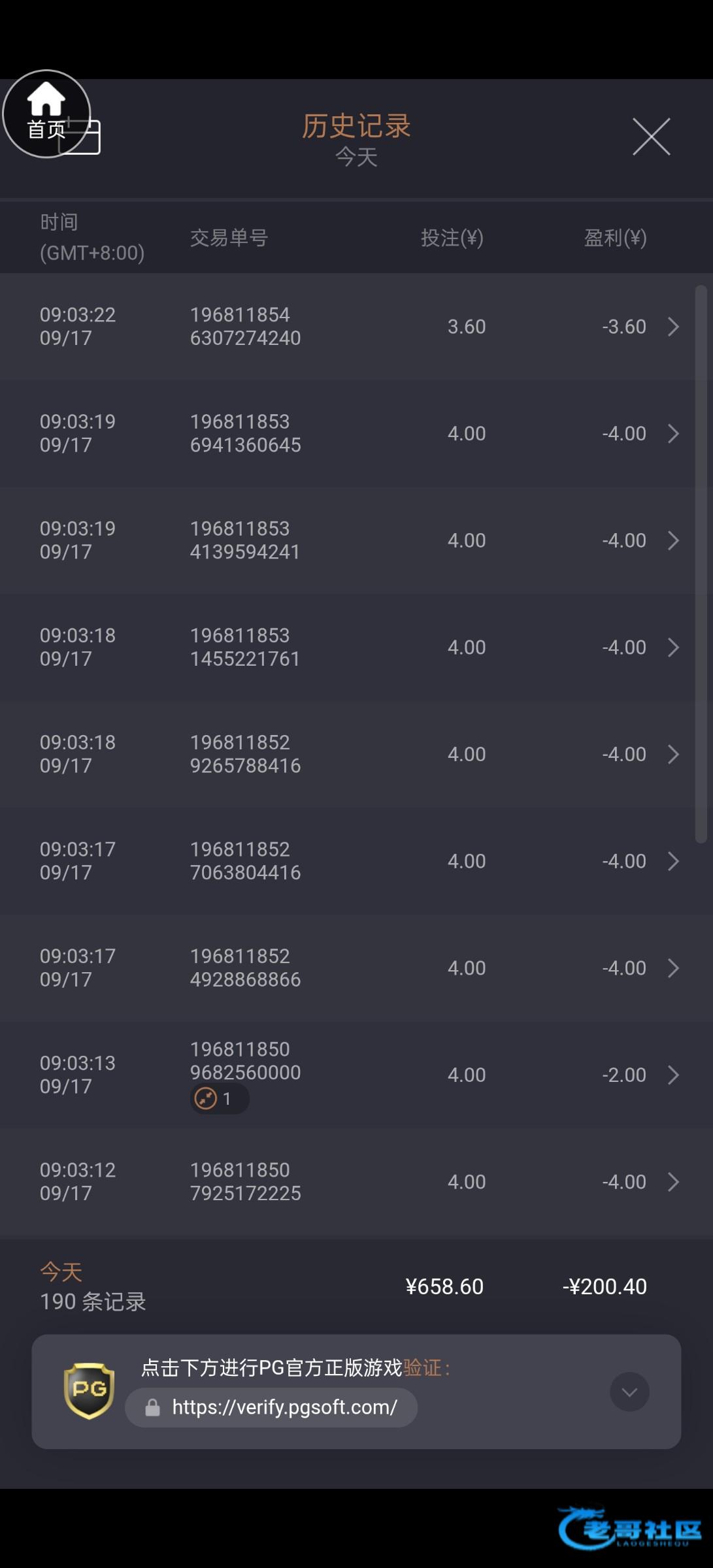This screenshot has width=713, height=1568.
Task: Click the lock icon beside verify URL
Action: click(x=152, y=1407)
